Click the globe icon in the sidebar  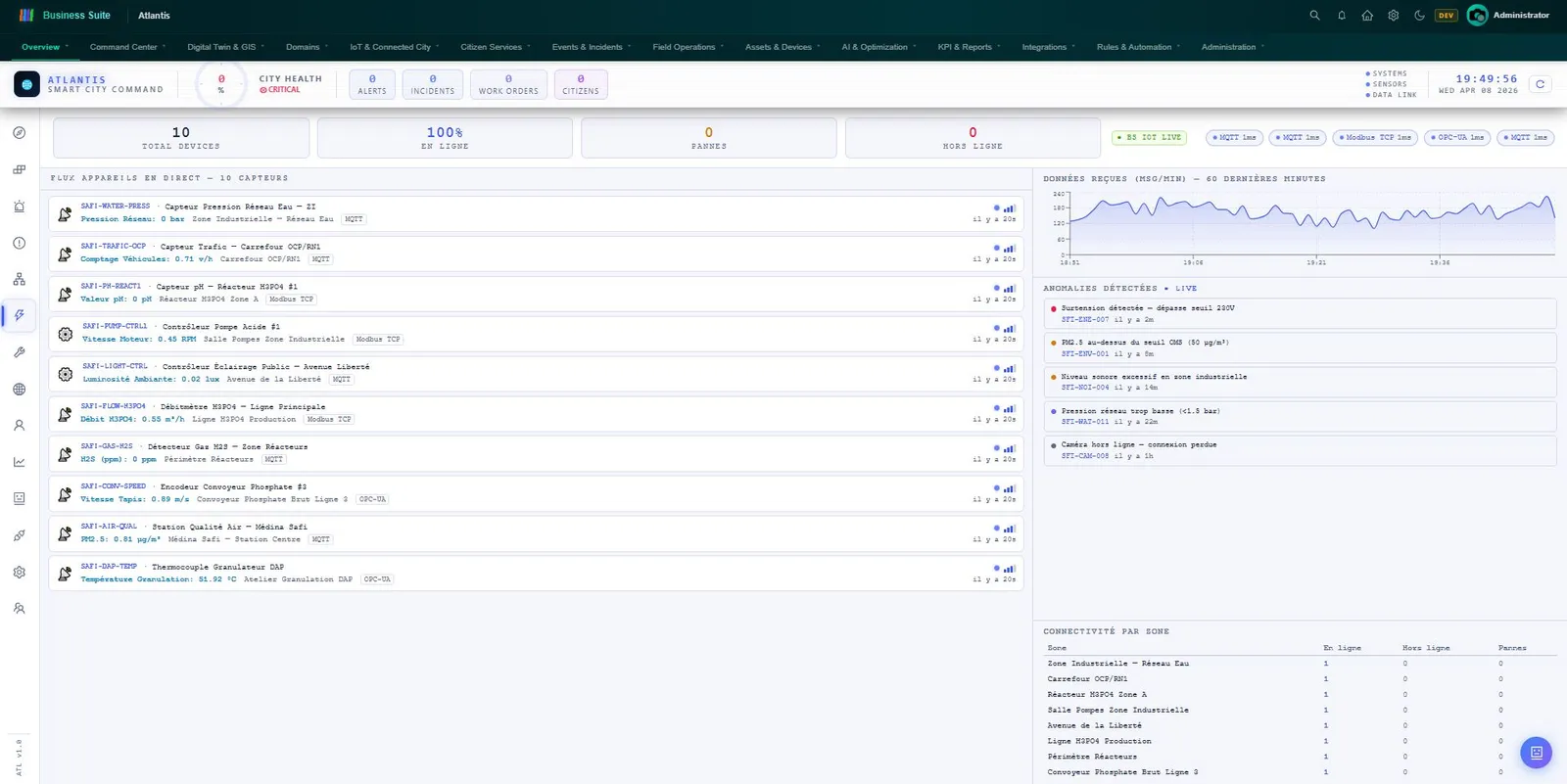(x=20, y=390)
